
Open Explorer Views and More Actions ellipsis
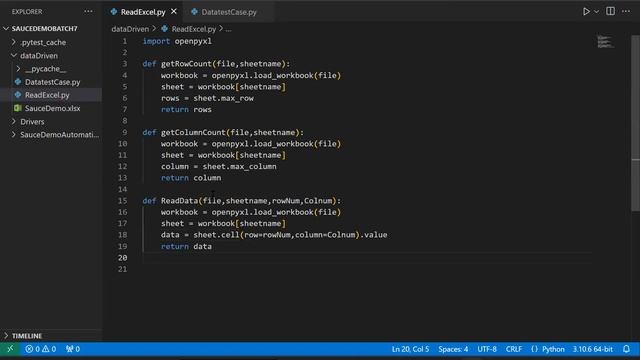[88, 11]
